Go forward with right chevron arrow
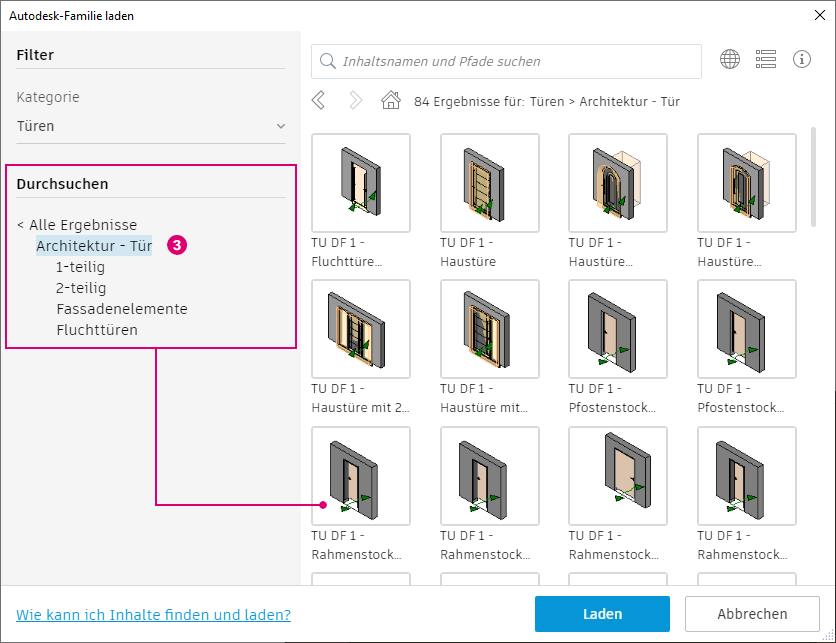Viewport: 836px width, 643px height. (x=355, y=100)
